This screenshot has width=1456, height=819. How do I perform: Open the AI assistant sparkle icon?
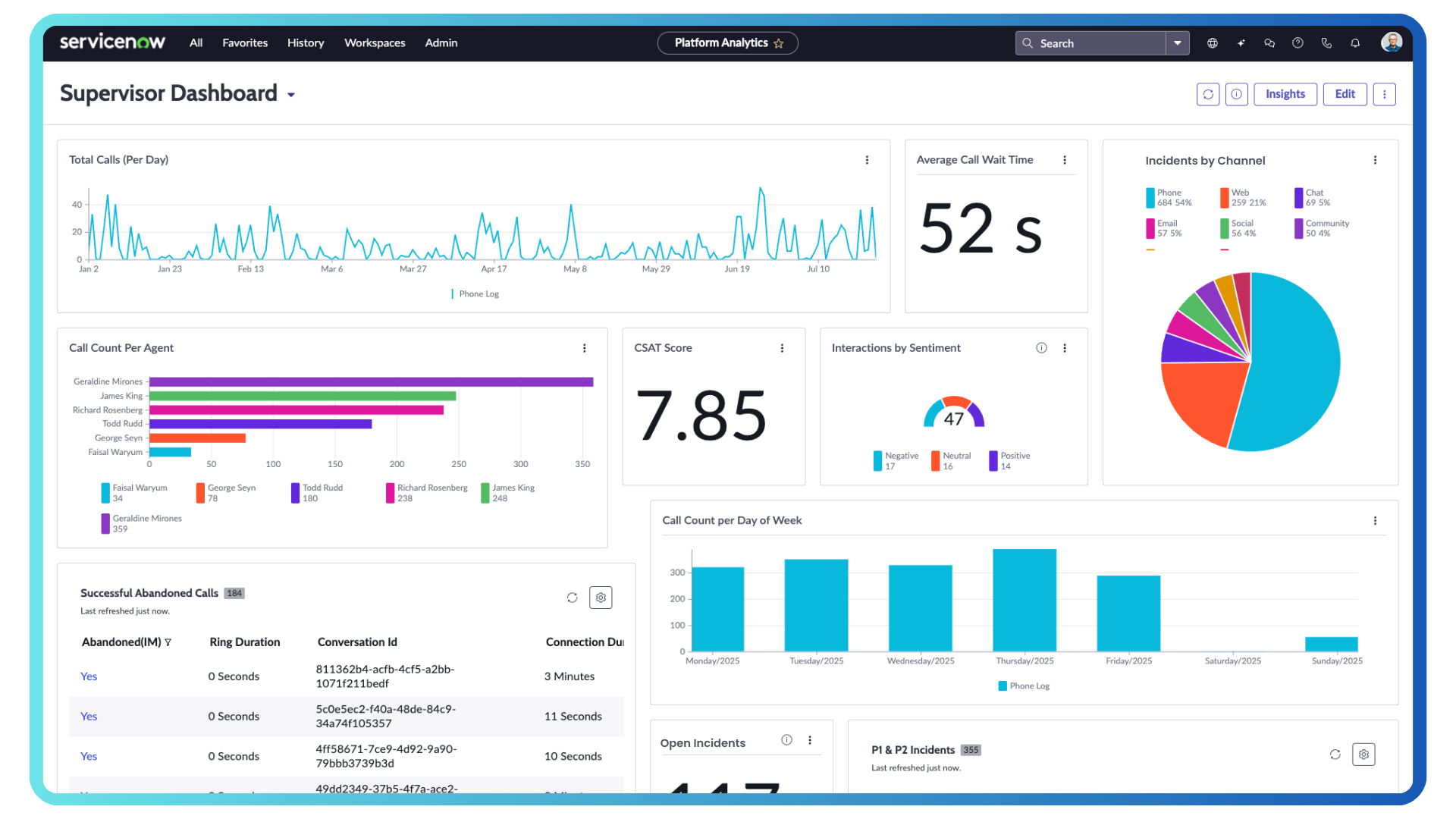[1241, 43]
